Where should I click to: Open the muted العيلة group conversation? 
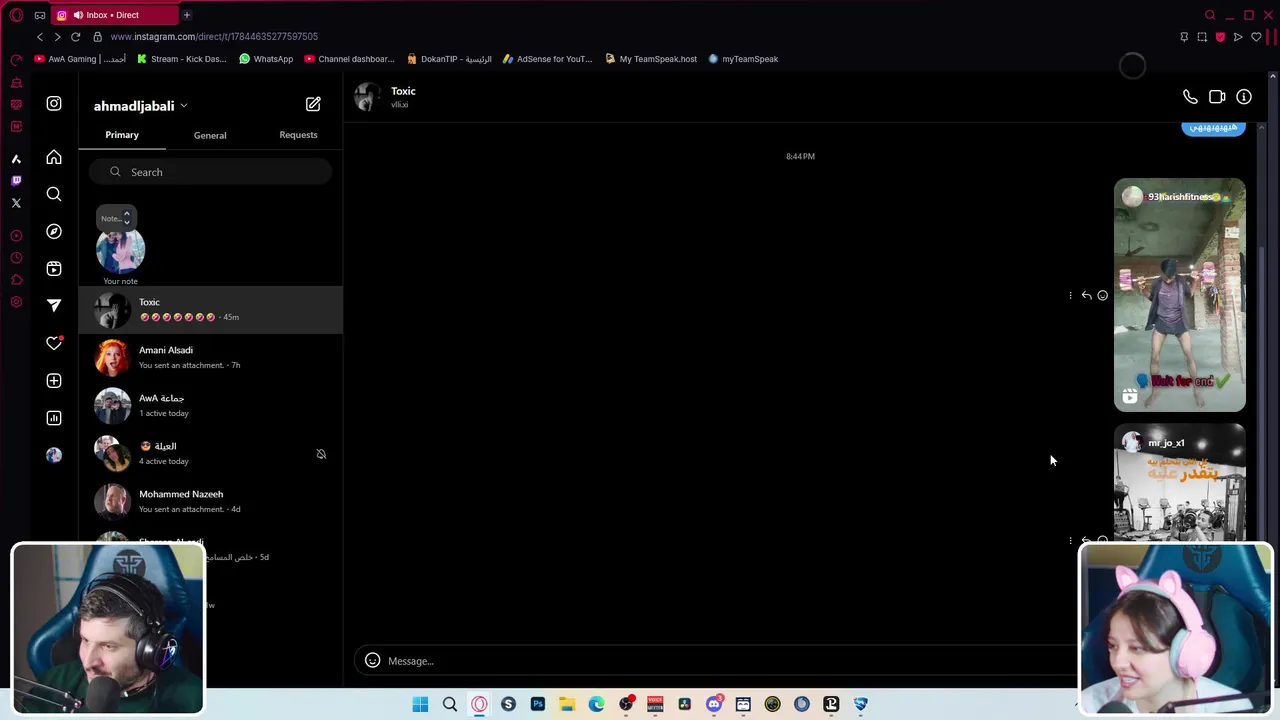pyautogui.click(x=211, y=454)
